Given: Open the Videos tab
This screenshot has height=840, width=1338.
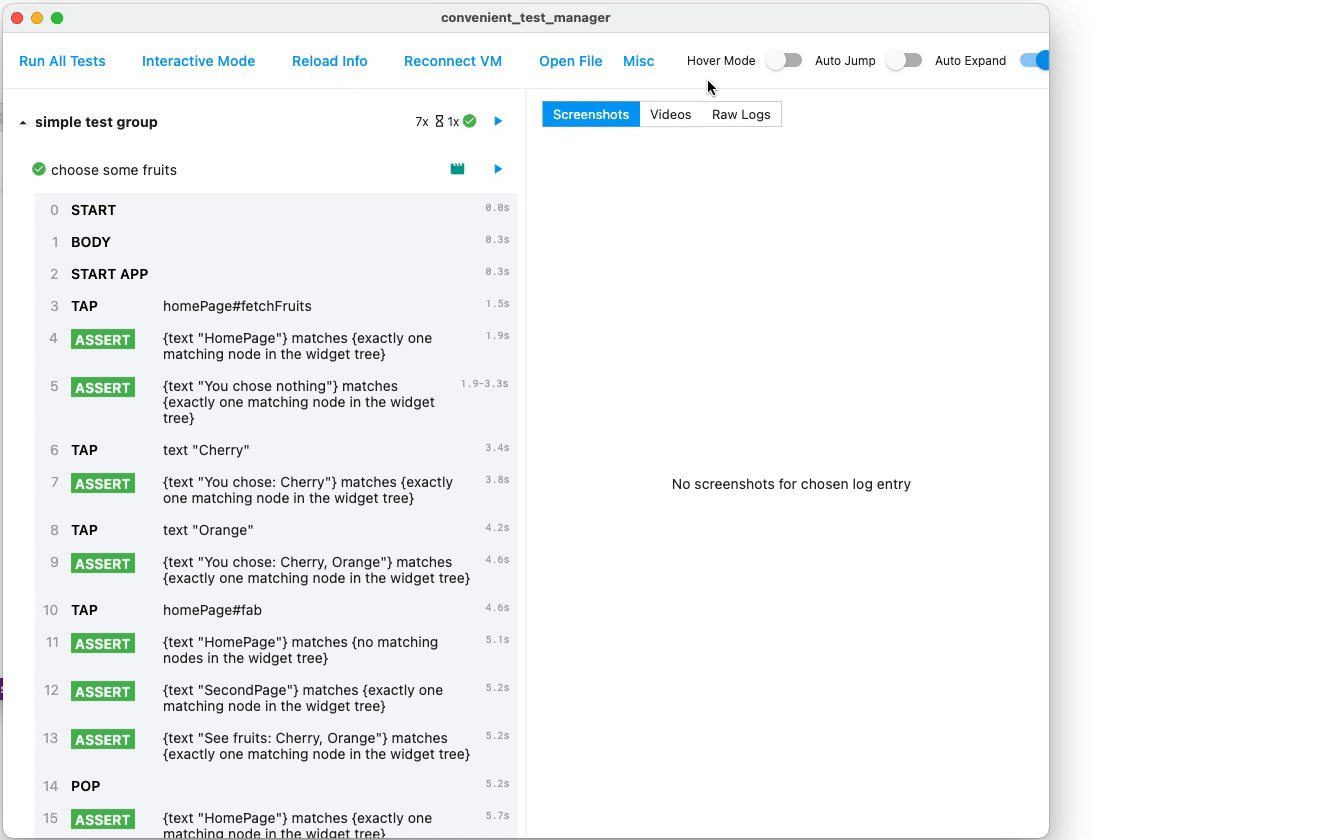Looking at the screenshot, I should pos(671,114).
